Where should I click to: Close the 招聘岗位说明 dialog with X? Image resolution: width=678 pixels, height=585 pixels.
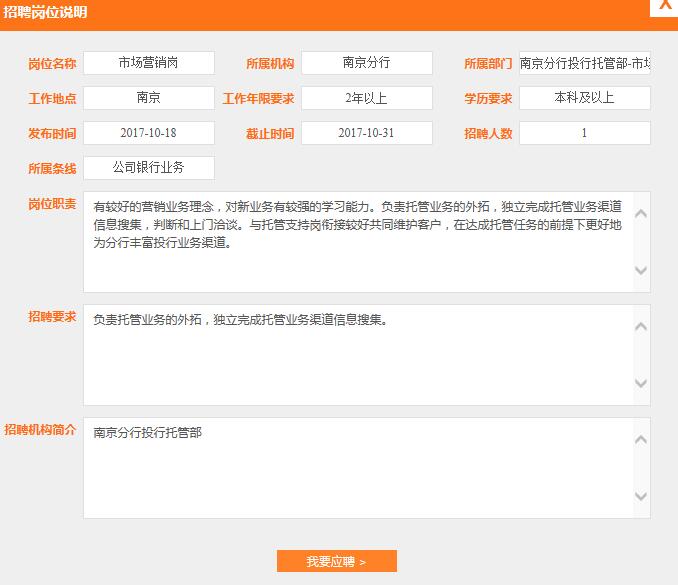(665, 6)
